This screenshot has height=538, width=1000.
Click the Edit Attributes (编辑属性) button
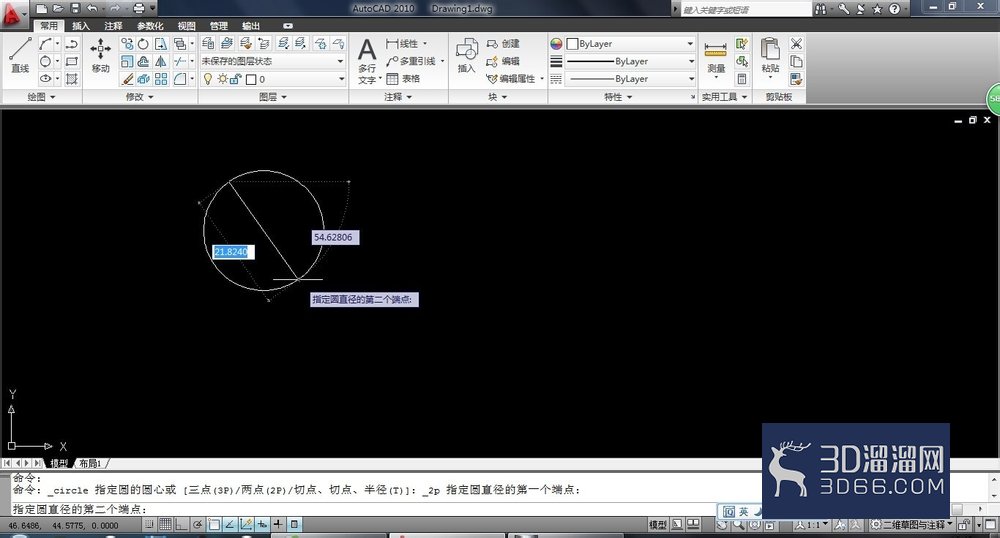tap(514, 79)
